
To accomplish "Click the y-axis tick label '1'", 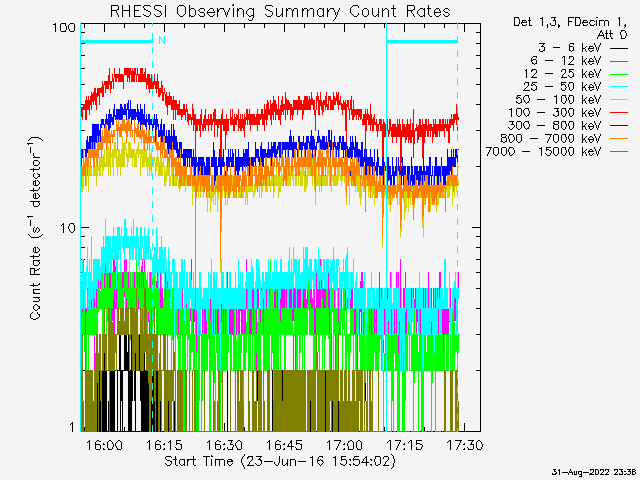I will [73, 427].
